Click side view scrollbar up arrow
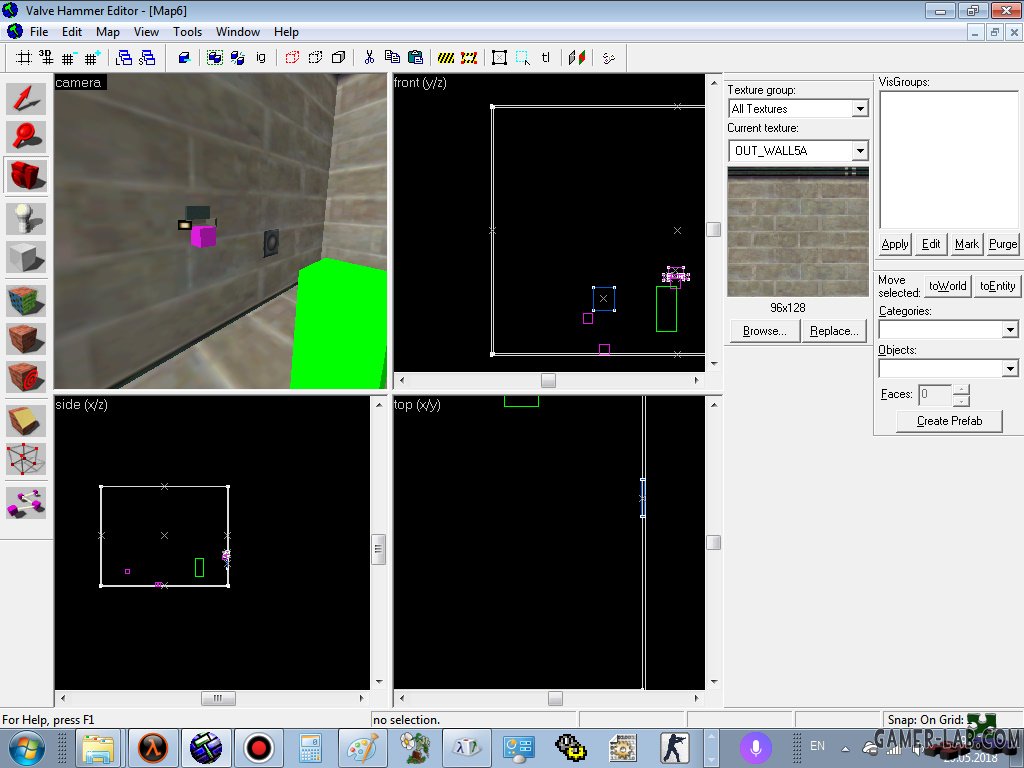1024x768 pixels. point(379,405)
